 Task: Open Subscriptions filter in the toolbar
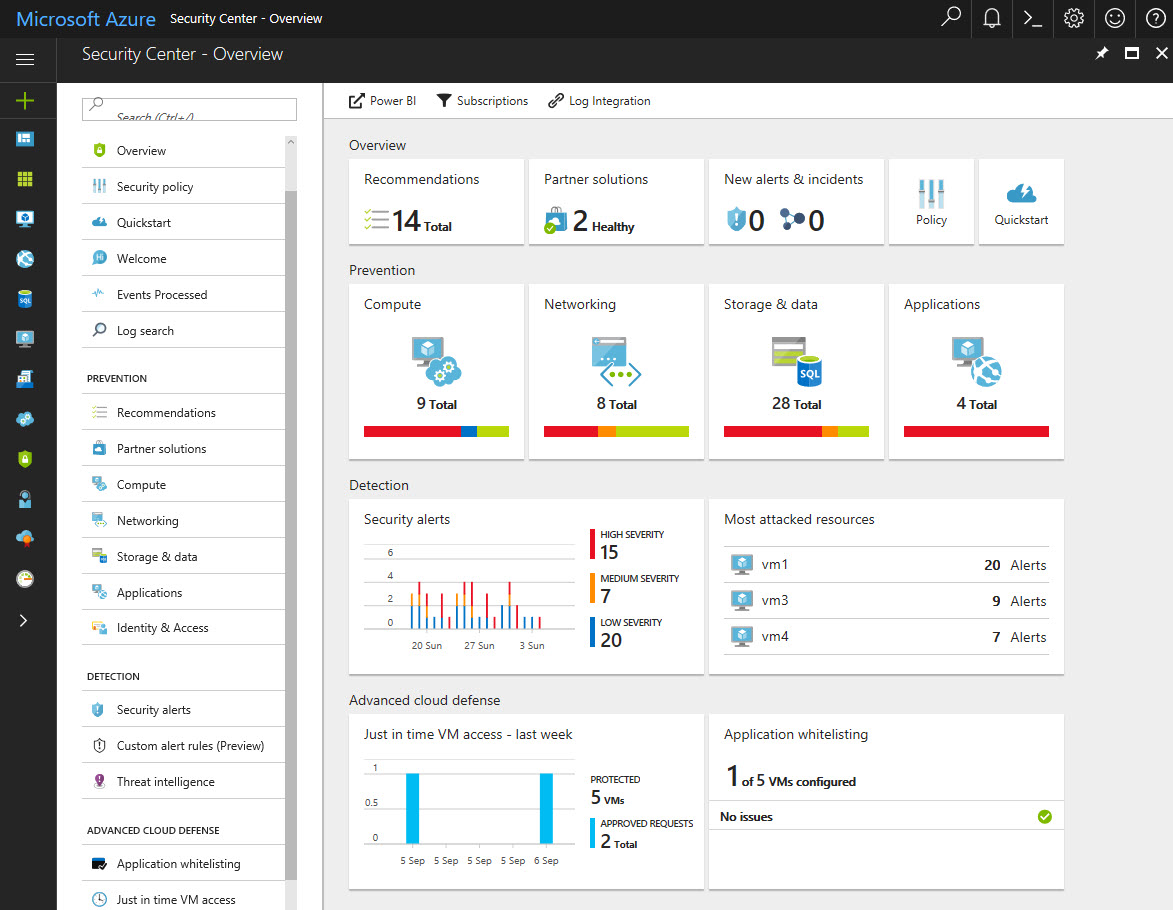click(x=483, y=100)
